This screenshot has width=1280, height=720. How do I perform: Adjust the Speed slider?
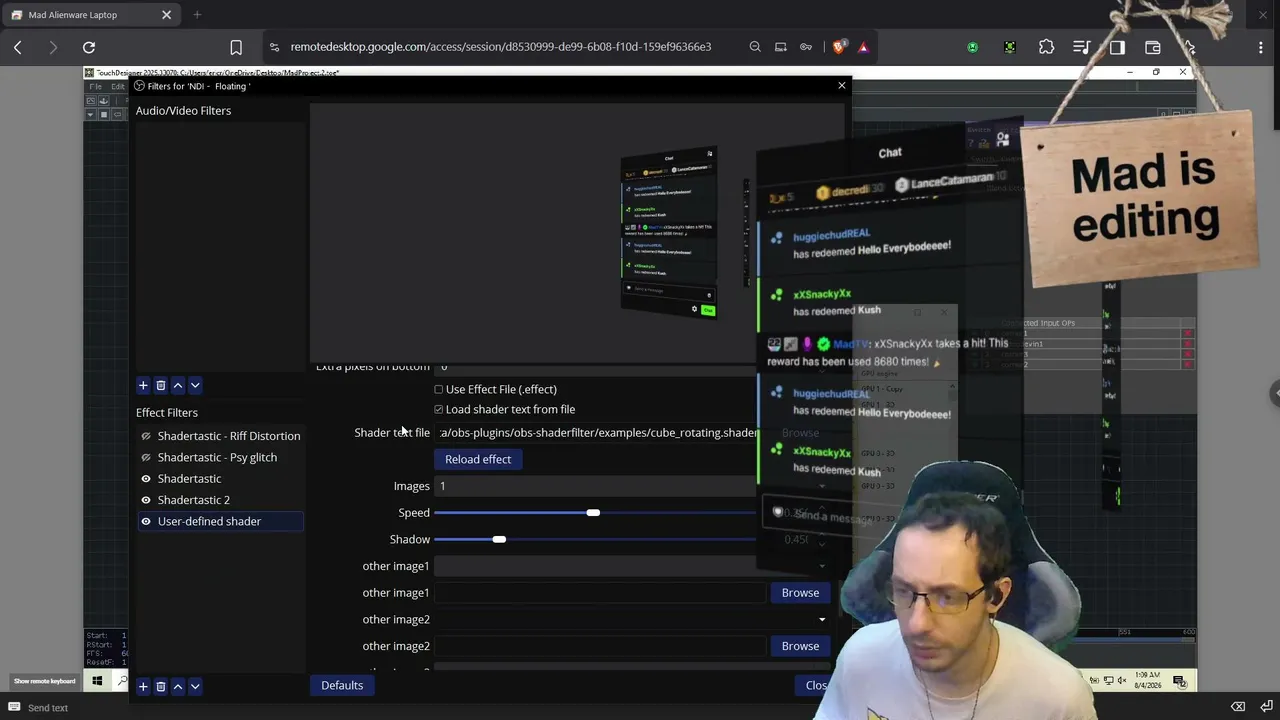[x=595, y=513]
